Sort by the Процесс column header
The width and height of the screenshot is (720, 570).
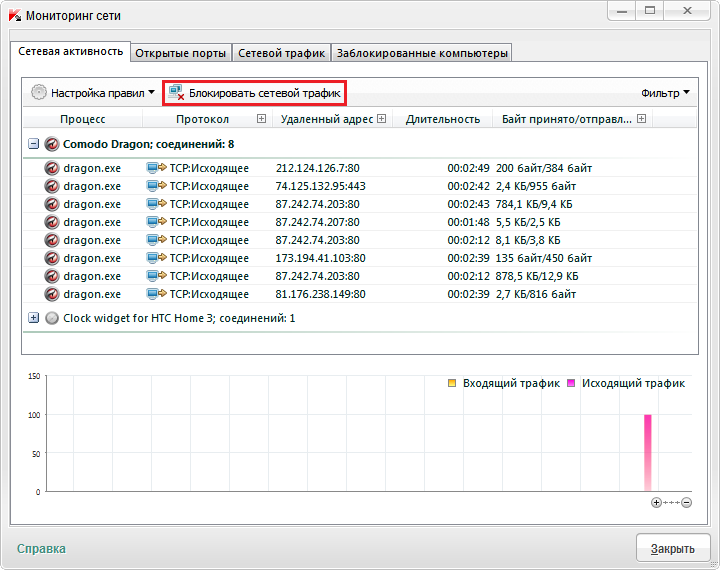click(x=83, y=119)
